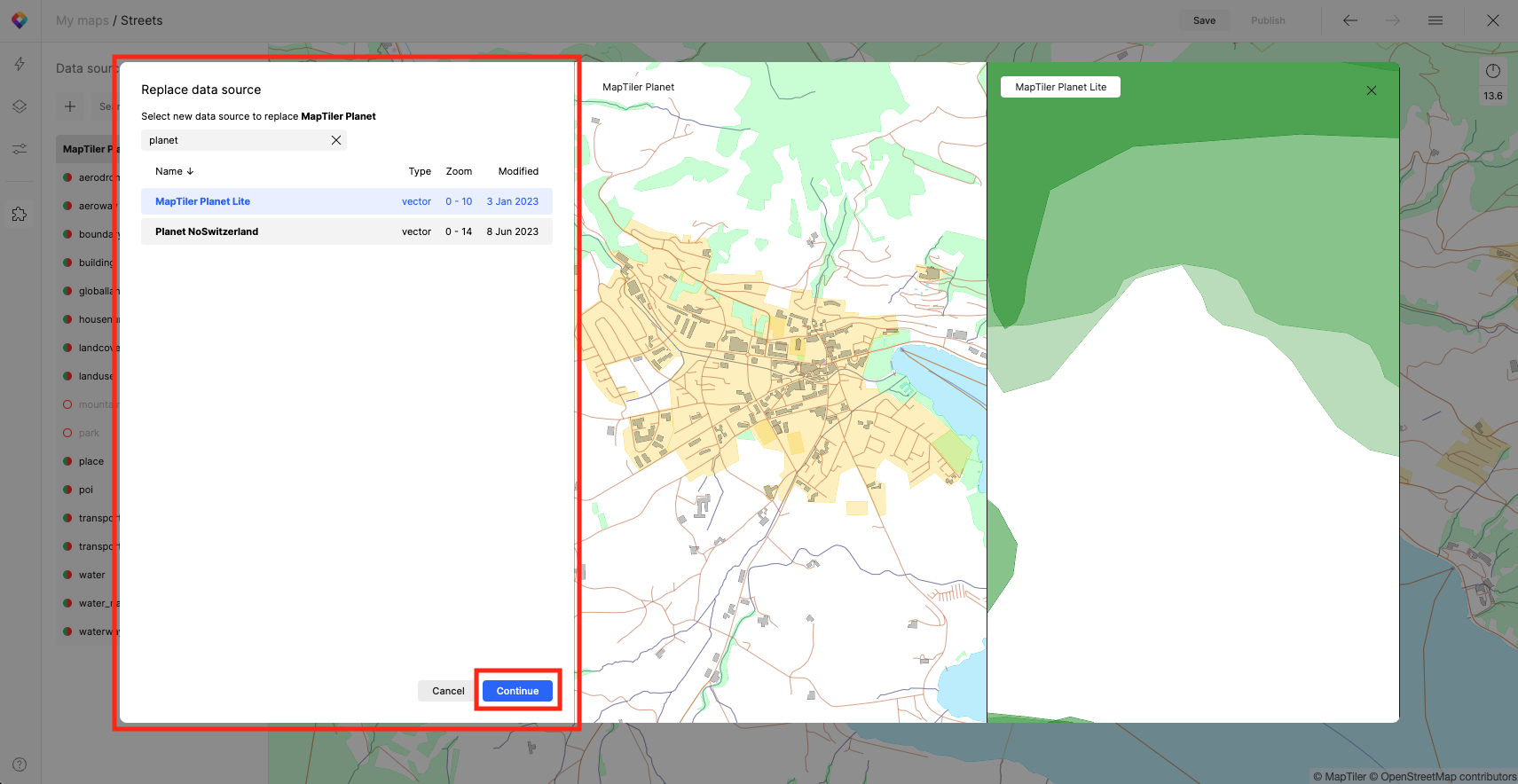
Task: Clear the planet search text
Action: coord(336,140)
